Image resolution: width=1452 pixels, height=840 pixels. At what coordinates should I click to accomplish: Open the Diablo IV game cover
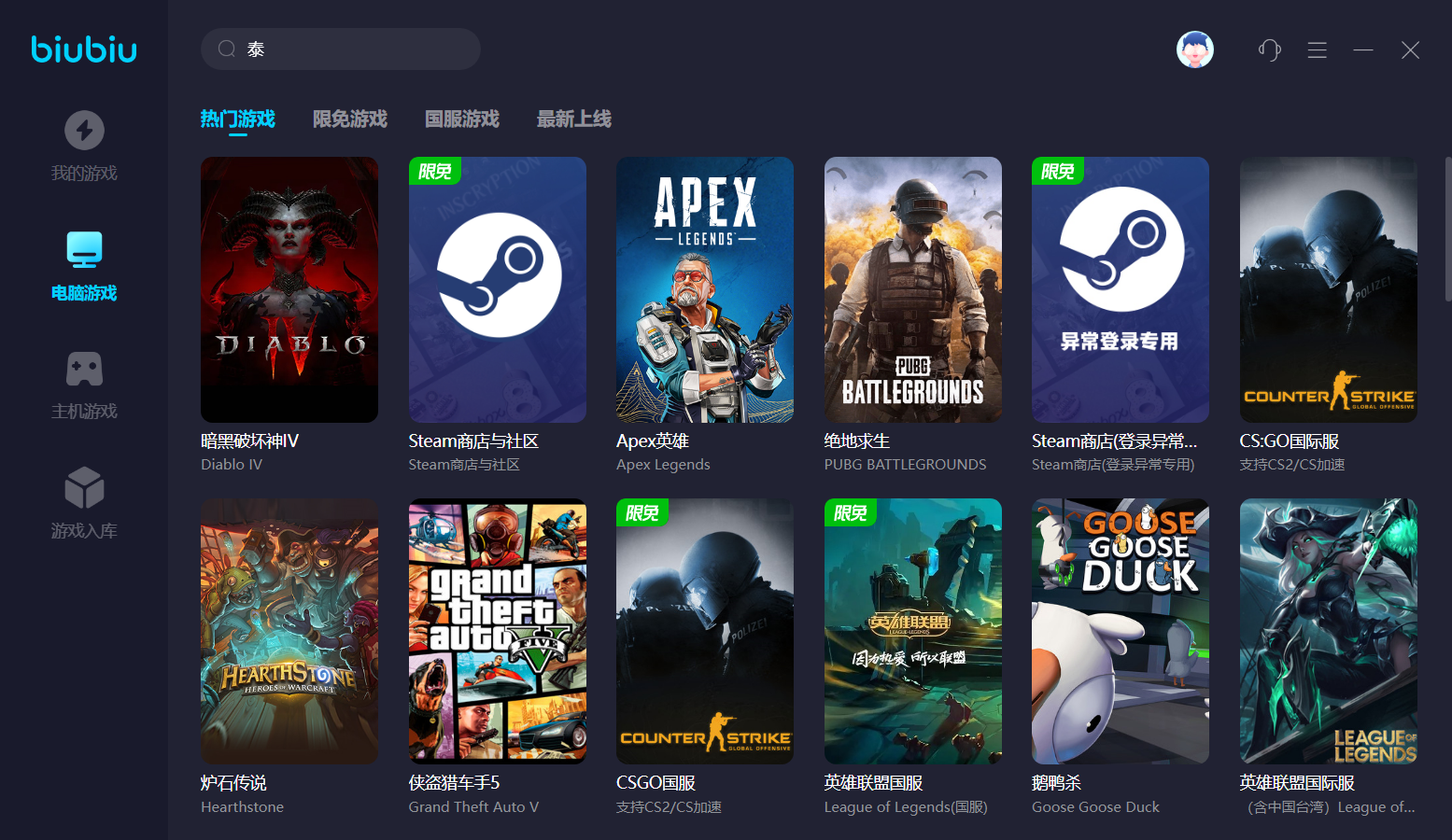289,289
